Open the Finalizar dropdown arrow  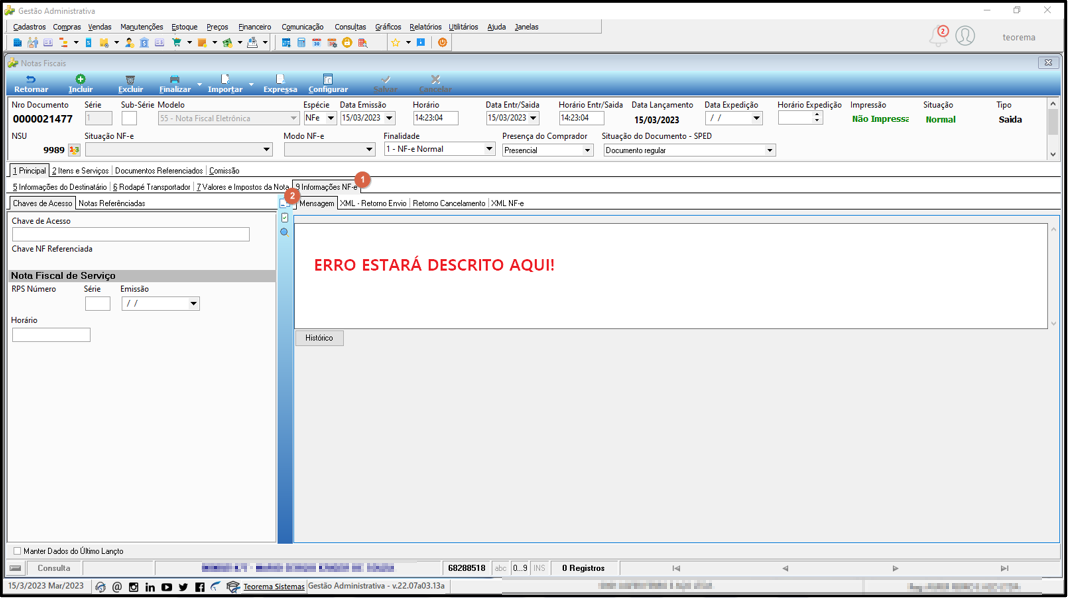click(x=200, y=84)
